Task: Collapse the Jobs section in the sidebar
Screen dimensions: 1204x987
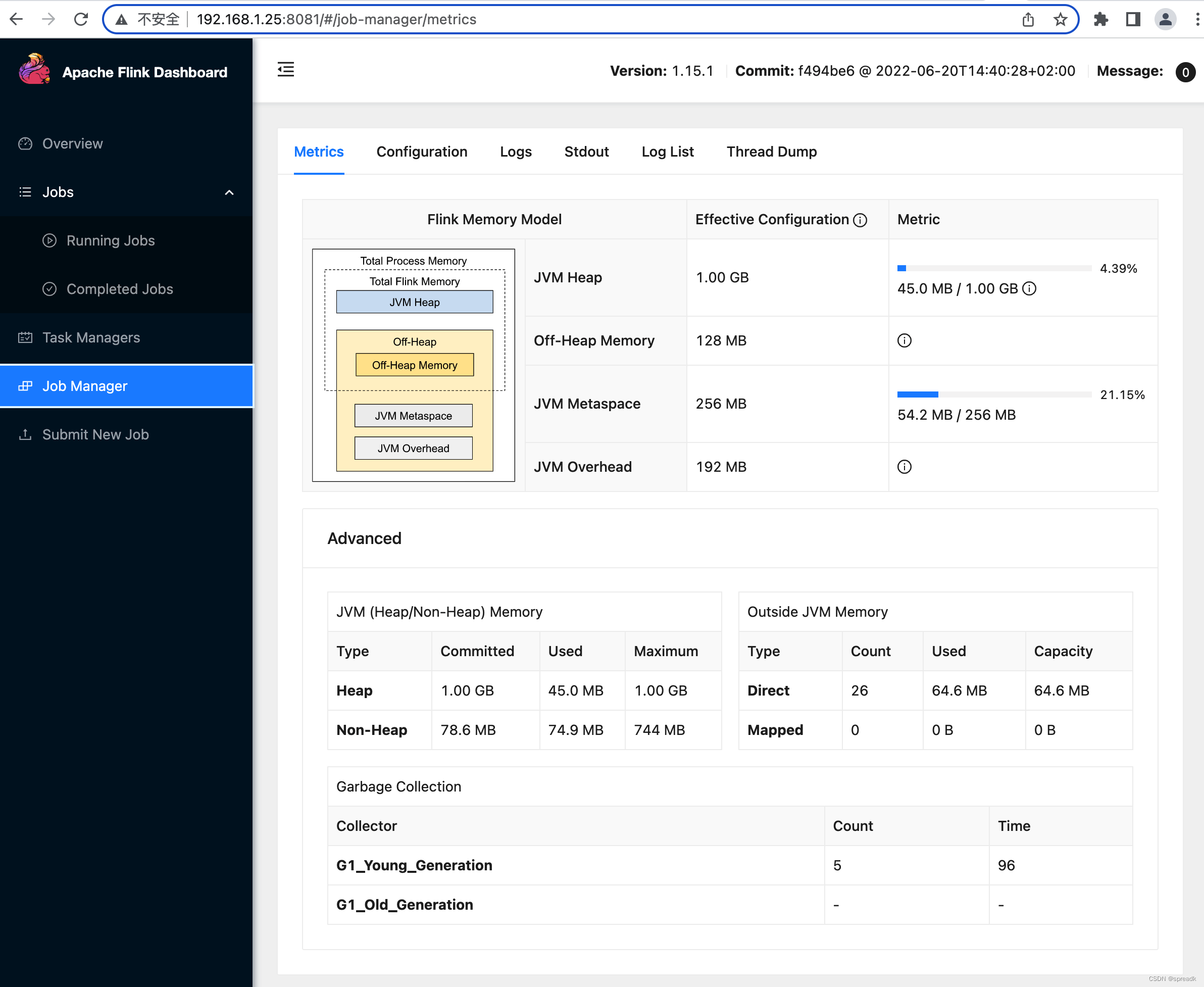Action: pos(229,192)
